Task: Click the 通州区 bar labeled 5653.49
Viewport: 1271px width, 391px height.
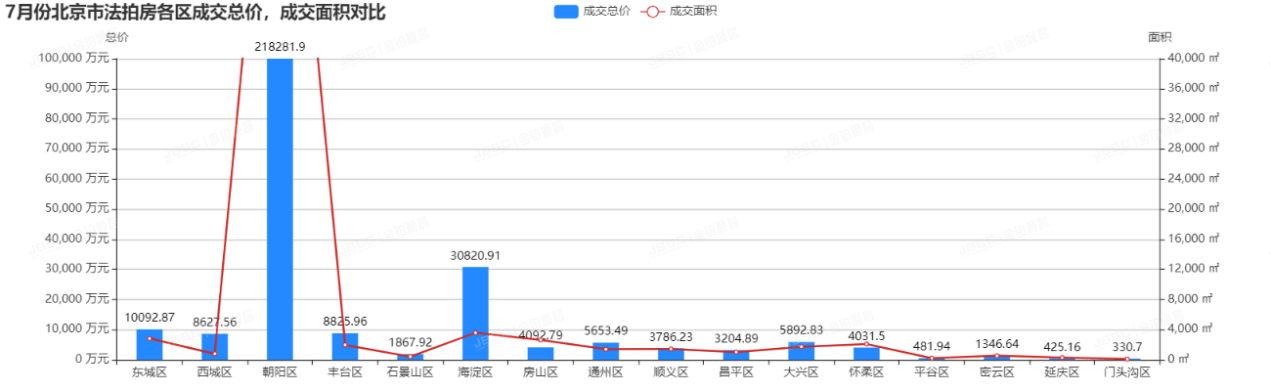Action: click(x=606, y=351)
